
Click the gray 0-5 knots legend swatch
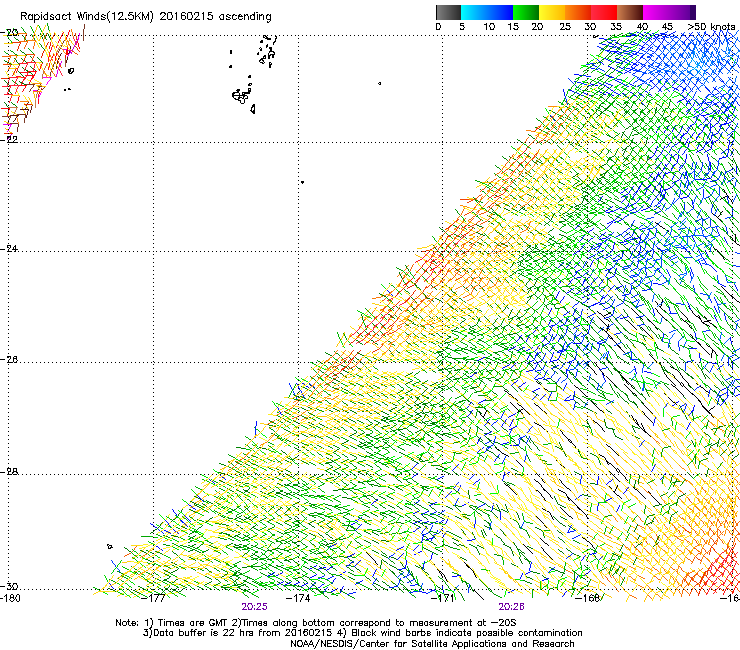448,12
